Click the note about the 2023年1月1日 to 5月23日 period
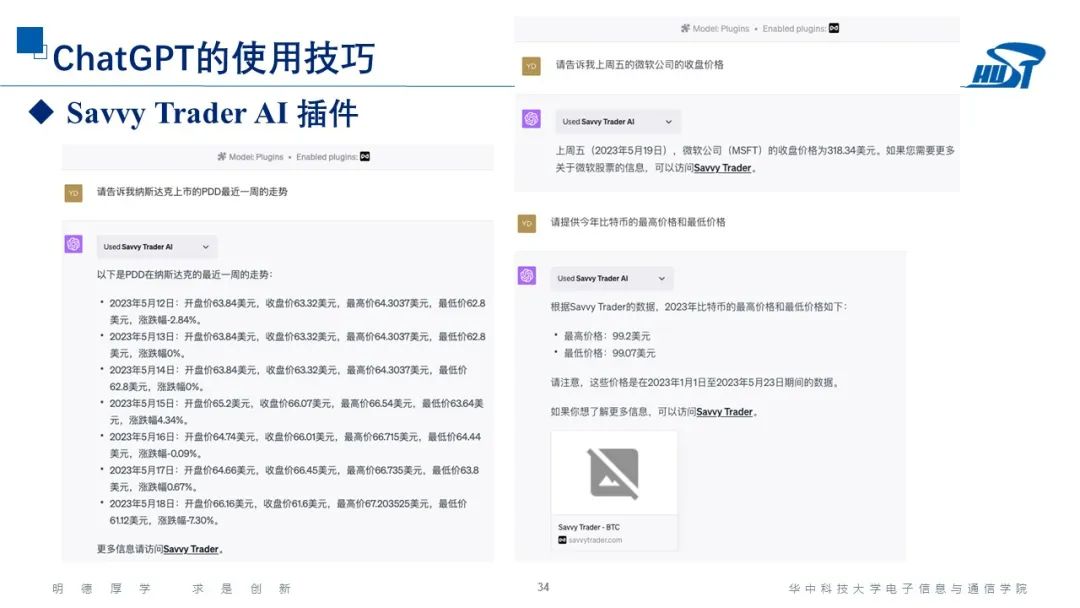 (x=695, y=382)
